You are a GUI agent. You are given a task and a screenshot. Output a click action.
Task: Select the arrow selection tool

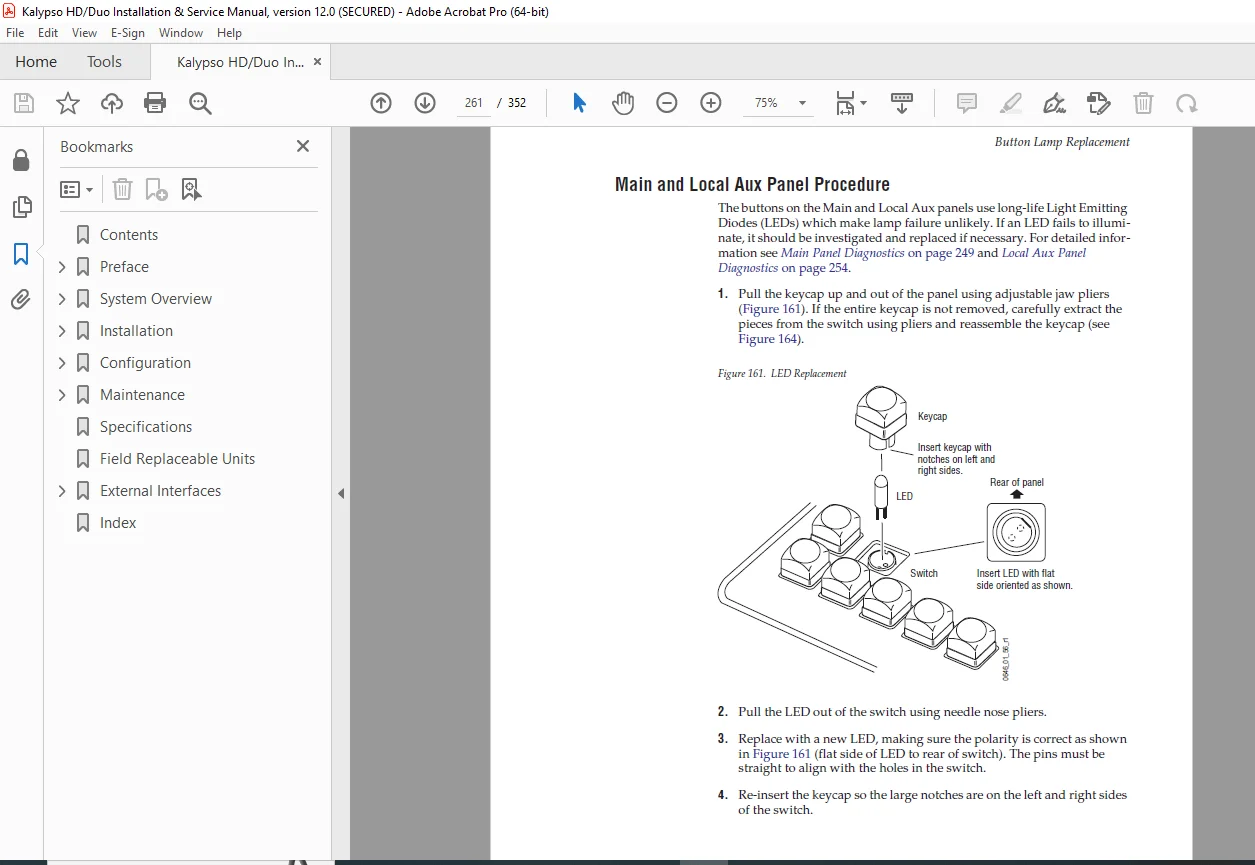coord(579,103)
